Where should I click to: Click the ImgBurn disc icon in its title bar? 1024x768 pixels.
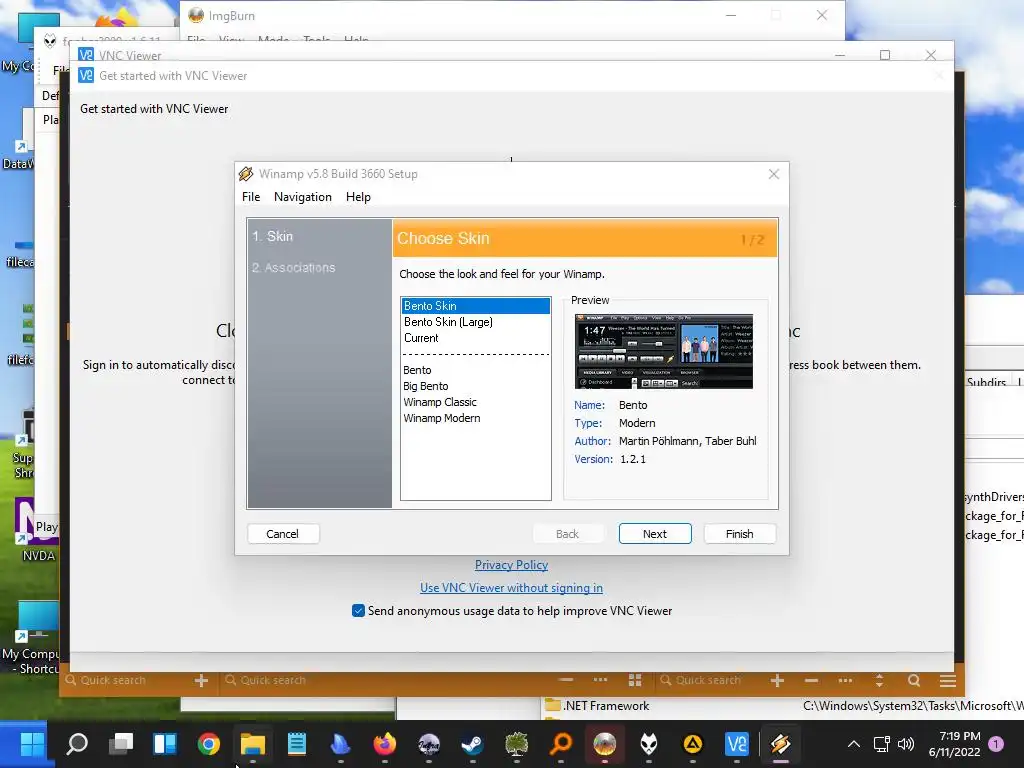pos(196,15)
